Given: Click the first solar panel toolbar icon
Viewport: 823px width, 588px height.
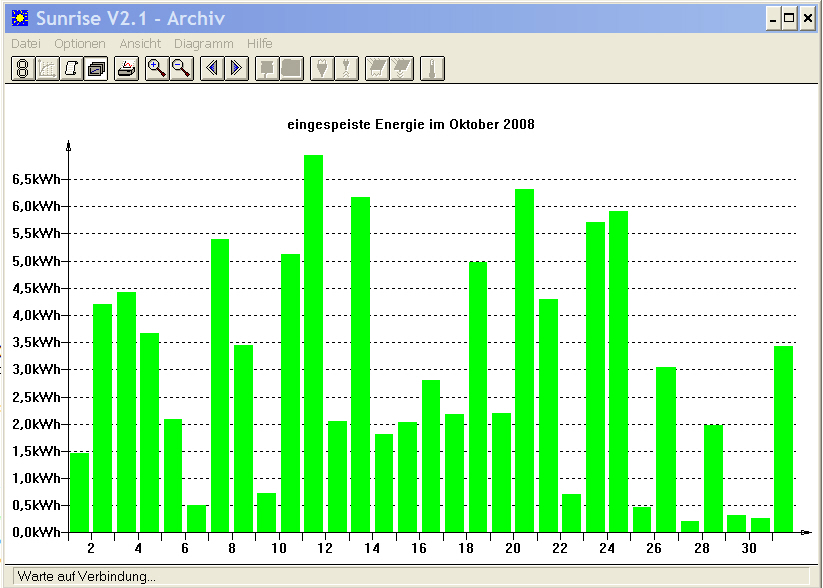Looking at the screenshot, I should (x=377, y=69).
